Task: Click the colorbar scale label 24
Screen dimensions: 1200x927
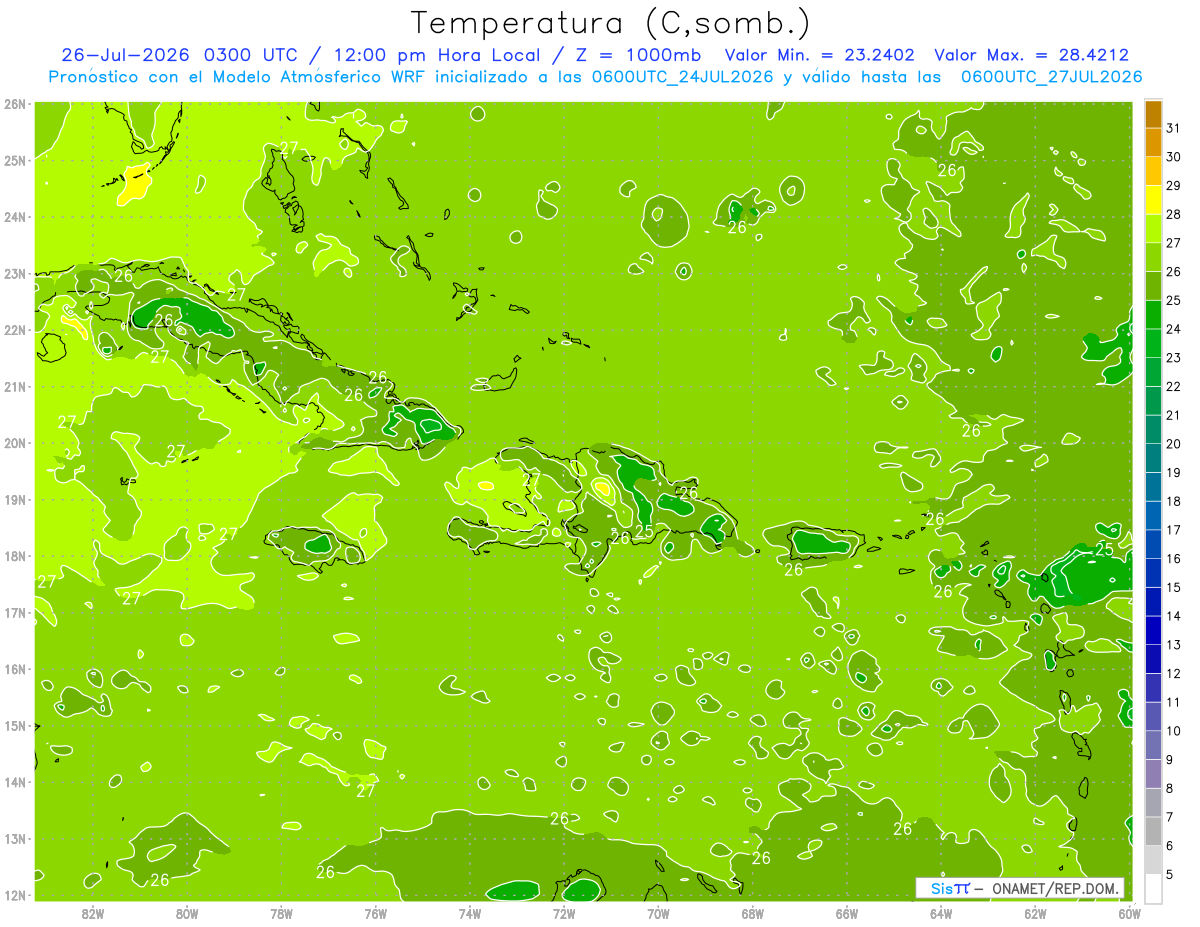Action: (x=1174, y=329)
